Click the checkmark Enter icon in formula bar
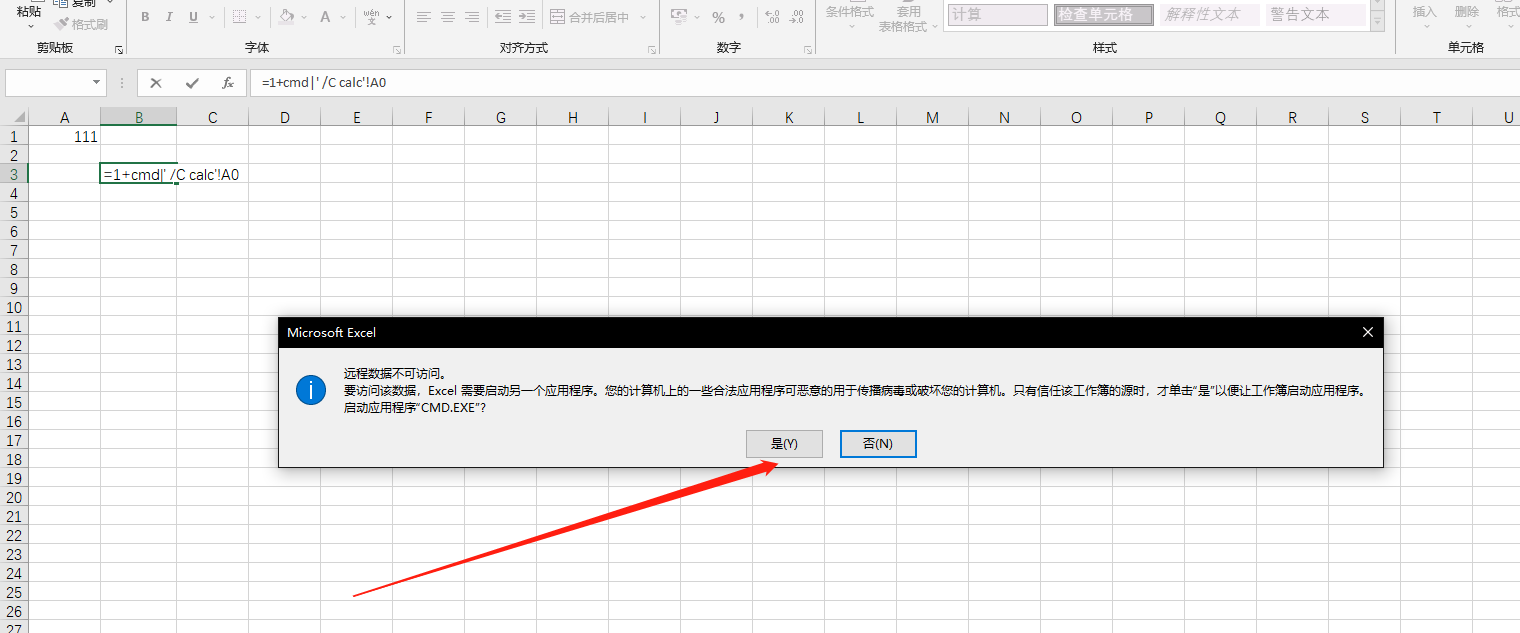1520x633 pixels. 192,83
